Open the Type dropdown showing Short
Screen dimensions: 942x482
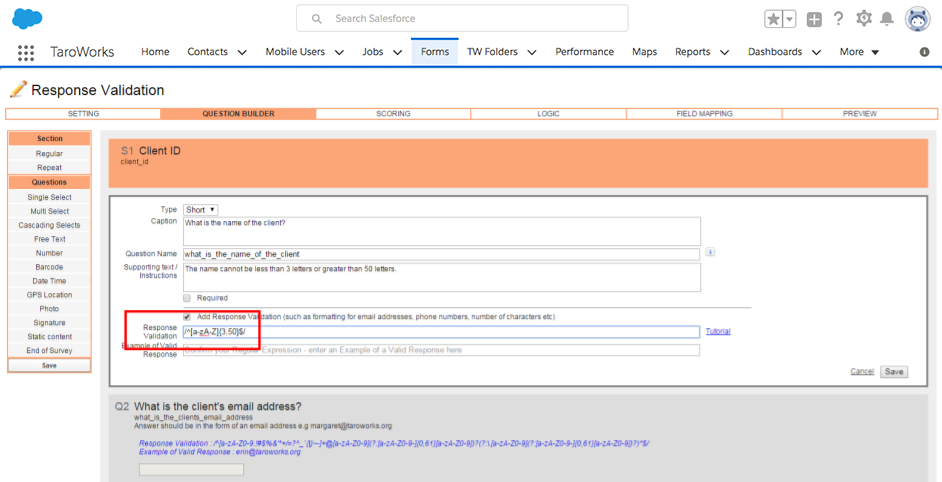(201, 210)
